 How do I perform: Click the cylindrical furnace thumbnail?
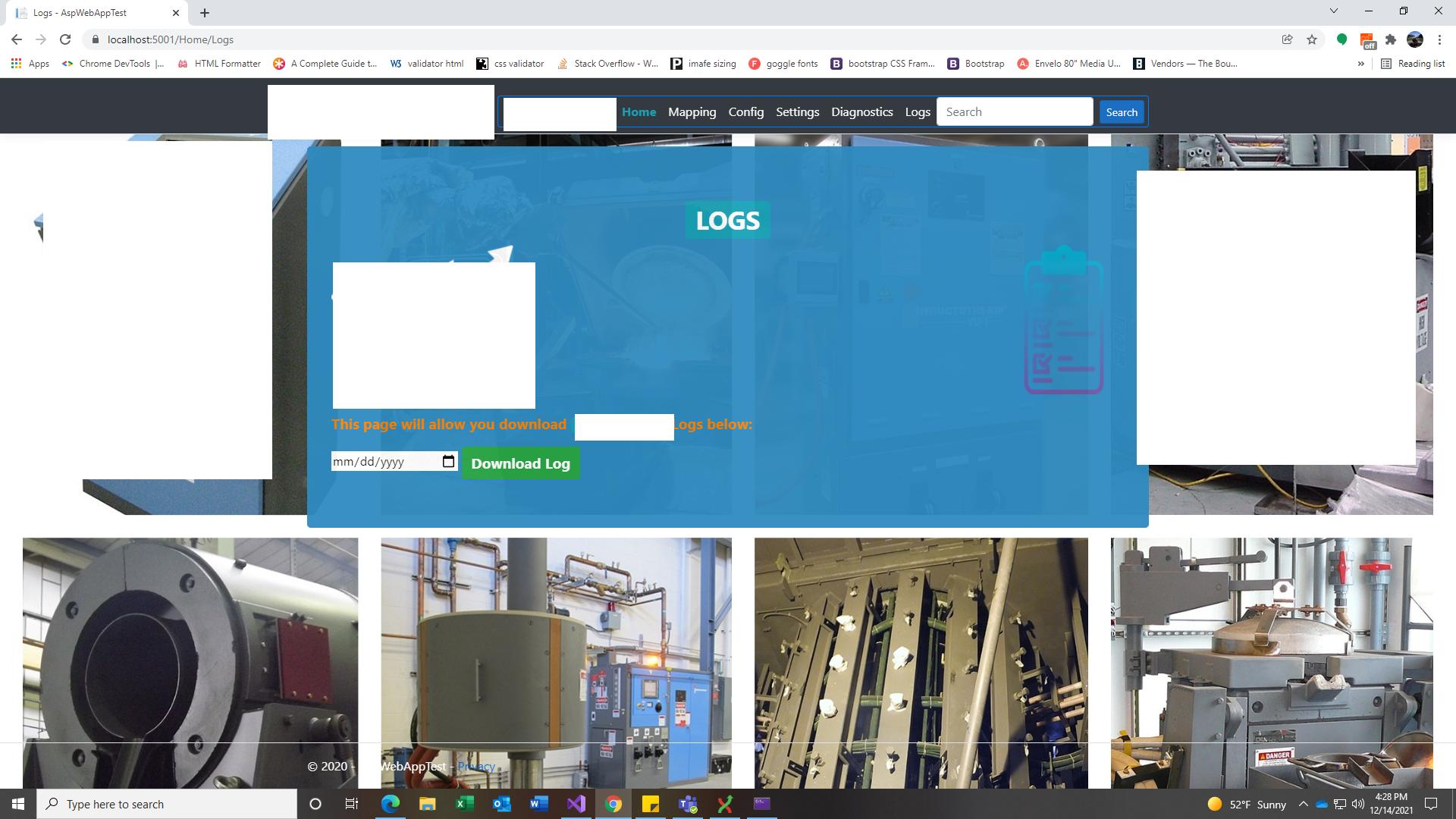pos(190,663)
